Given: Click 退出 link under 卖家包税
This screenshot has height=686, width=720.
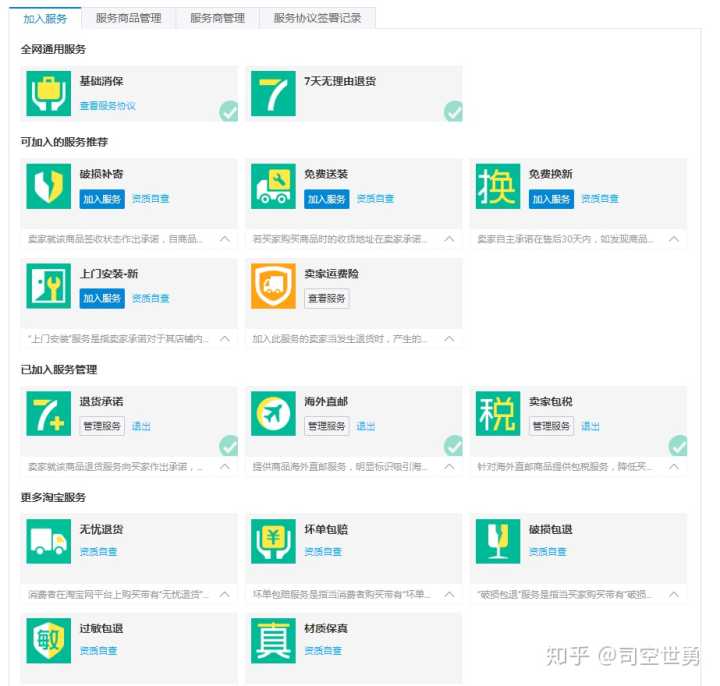Looking at the screenshot, I should [591, 426].
